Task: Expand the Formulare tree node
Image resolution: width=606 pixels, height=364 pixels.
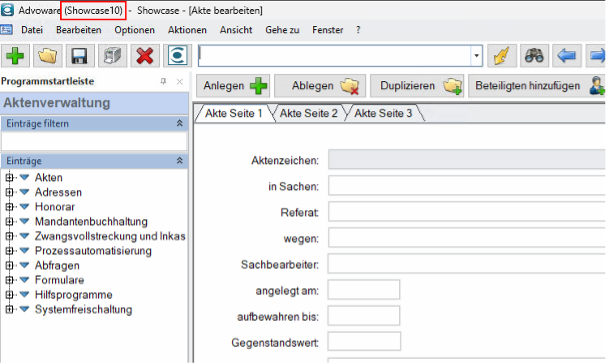Action: 9,280
